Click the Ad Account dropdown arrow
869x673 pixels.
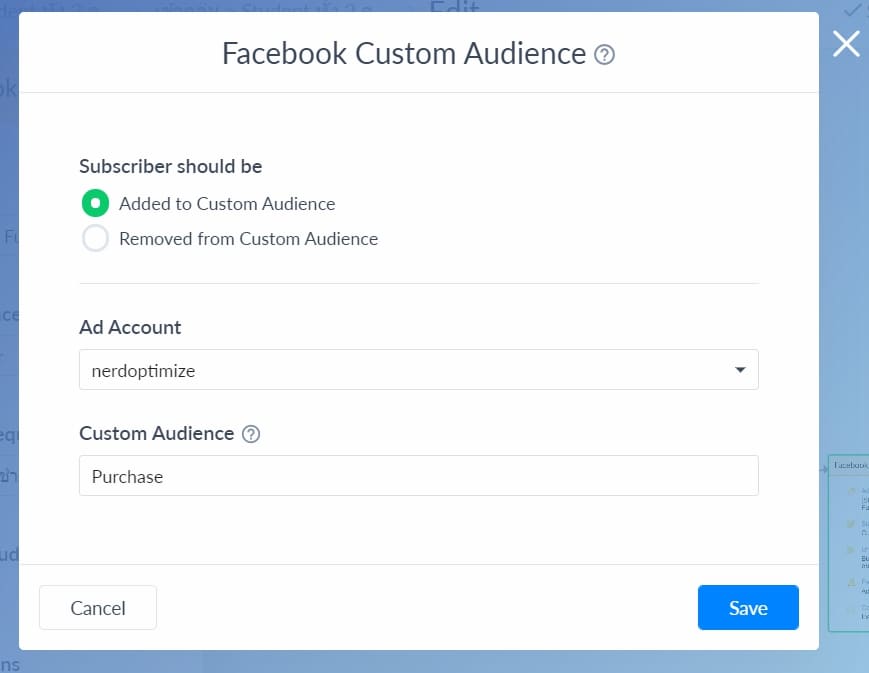point(739,370)
